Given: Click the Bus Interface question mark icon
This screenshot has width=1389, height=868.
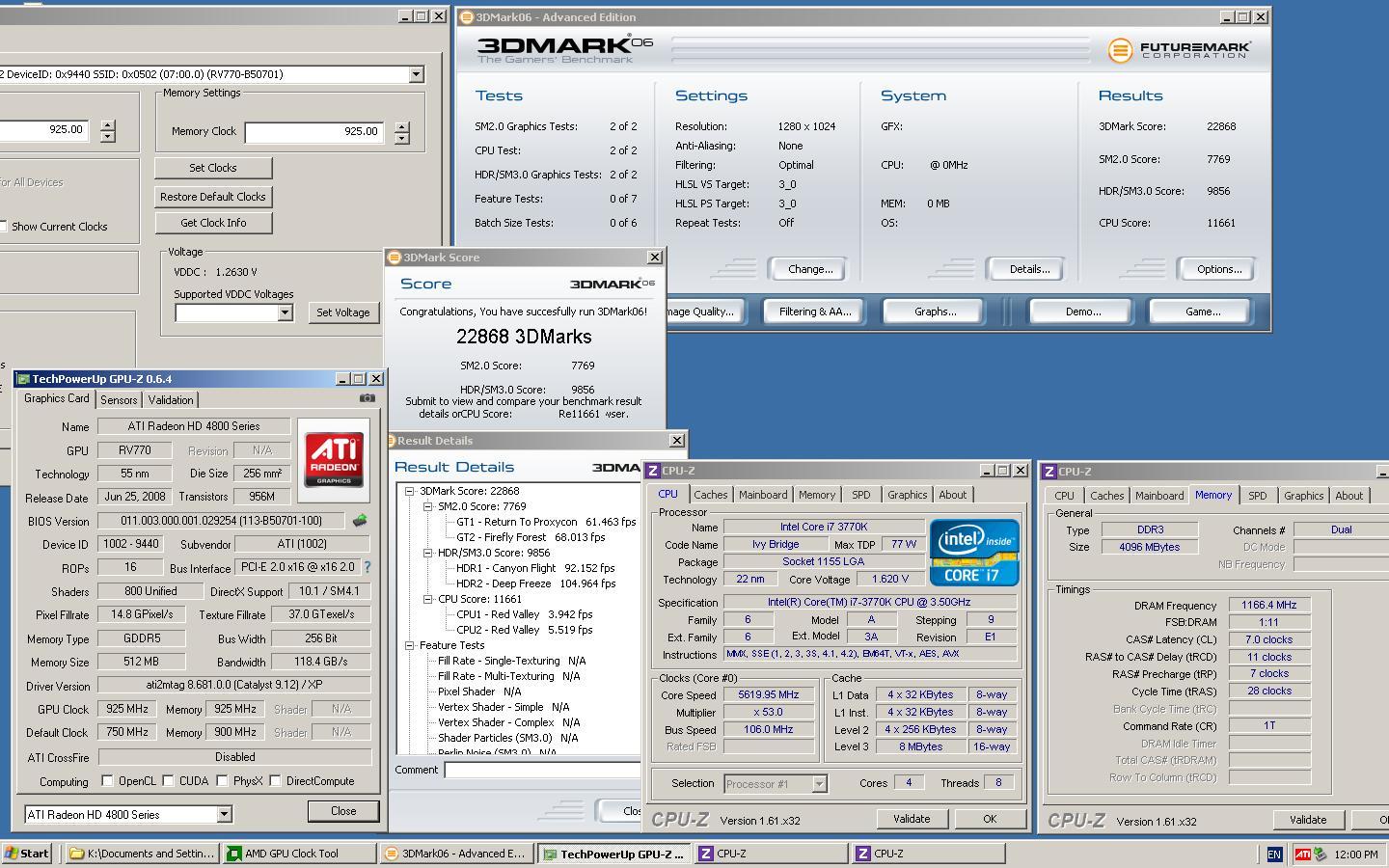Looking at the screenshot, I should click(x=367, y=568).
